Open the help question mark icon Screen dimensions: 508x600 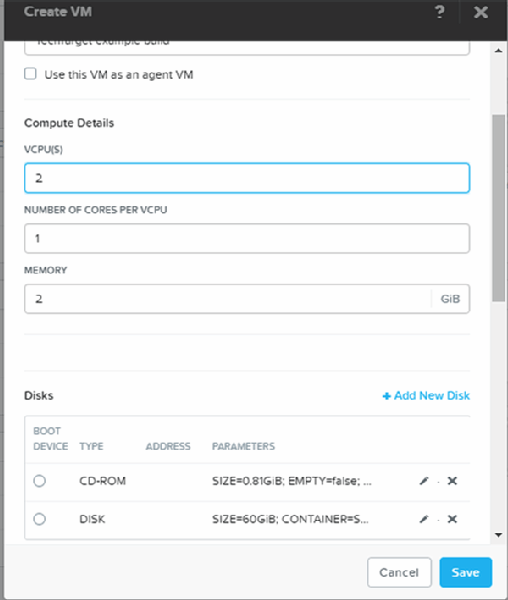(440, 12)
